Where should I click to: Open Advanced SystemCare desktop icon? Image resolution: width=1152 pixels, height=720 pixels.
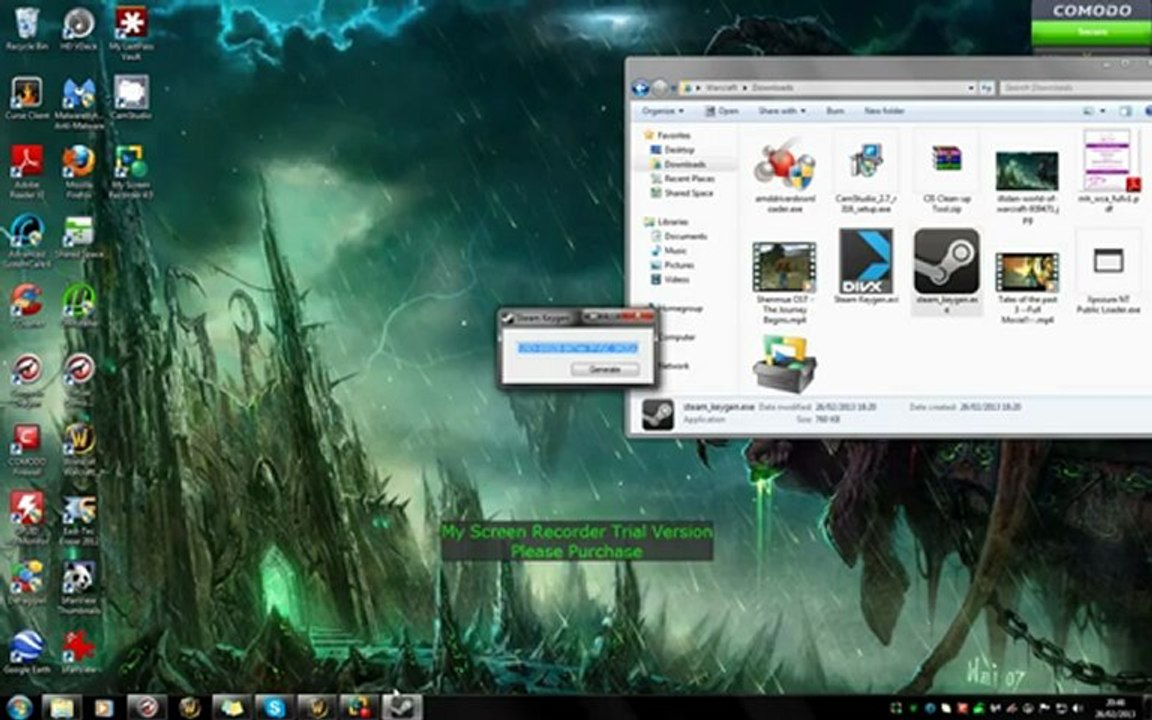click(26, 242)
